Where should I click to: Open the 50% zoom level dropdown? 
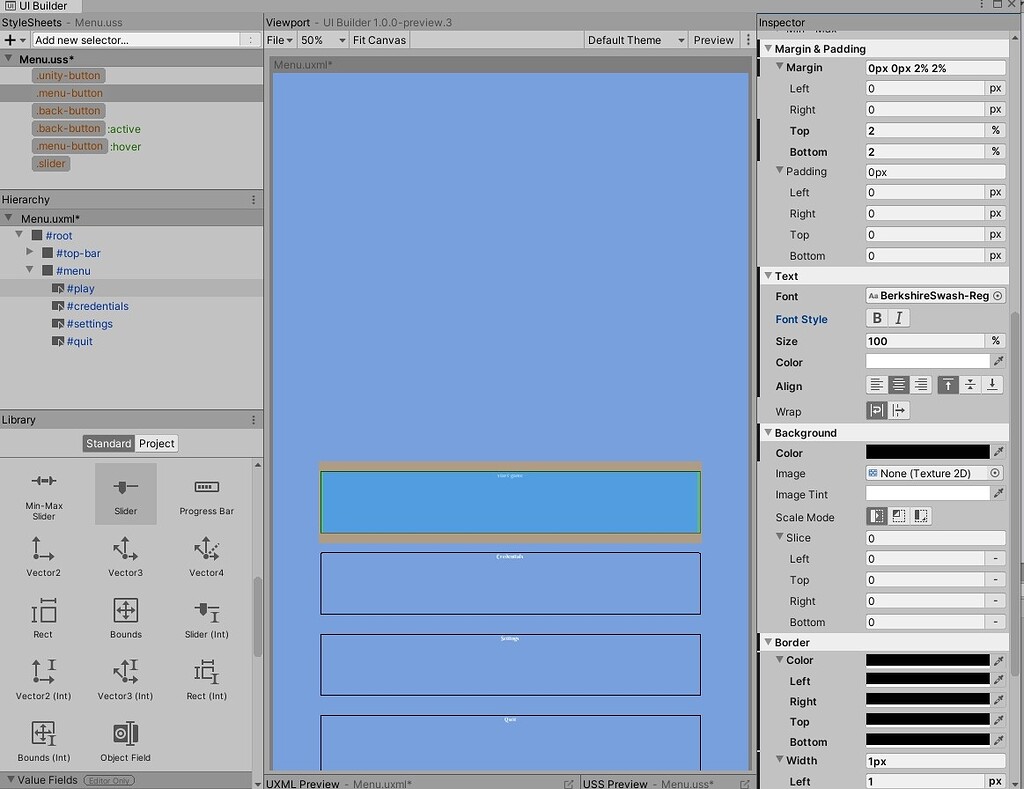click(x=319, y=40)
